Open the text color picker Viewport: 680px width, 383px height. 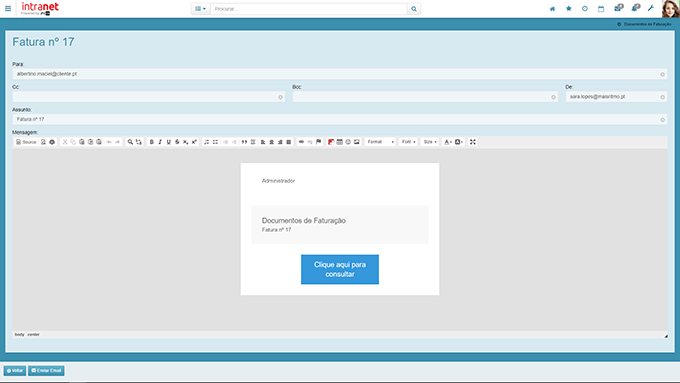tap(448, 142)
